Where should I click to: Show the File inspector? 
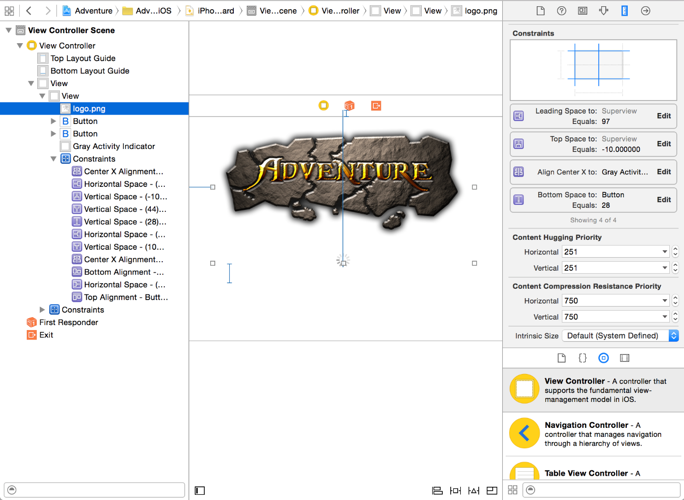(x=540, y=10)
